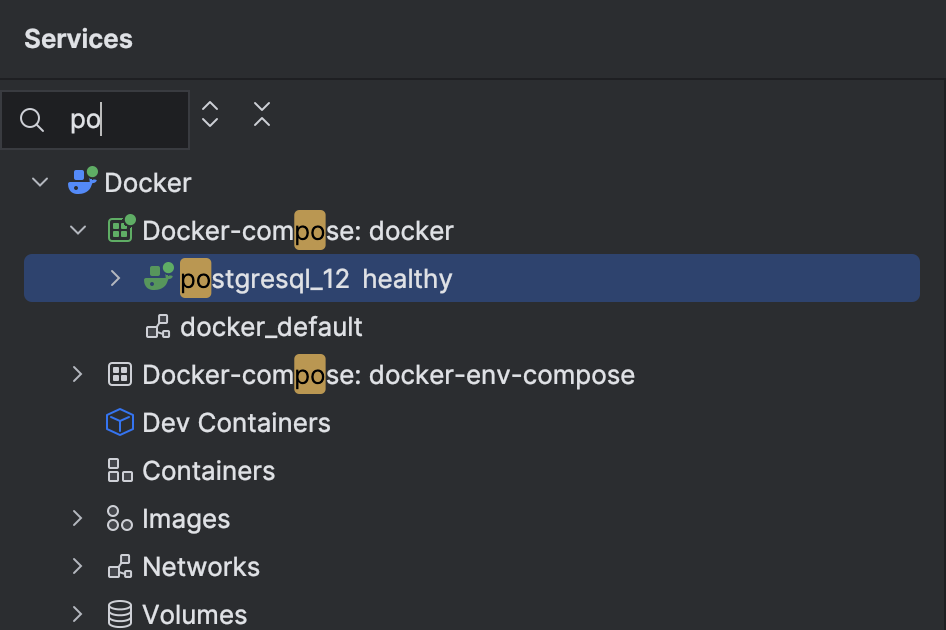This screenshot has width=946, height=630.
Task: Click the Images node icon
Action: [x=119, y=518]
